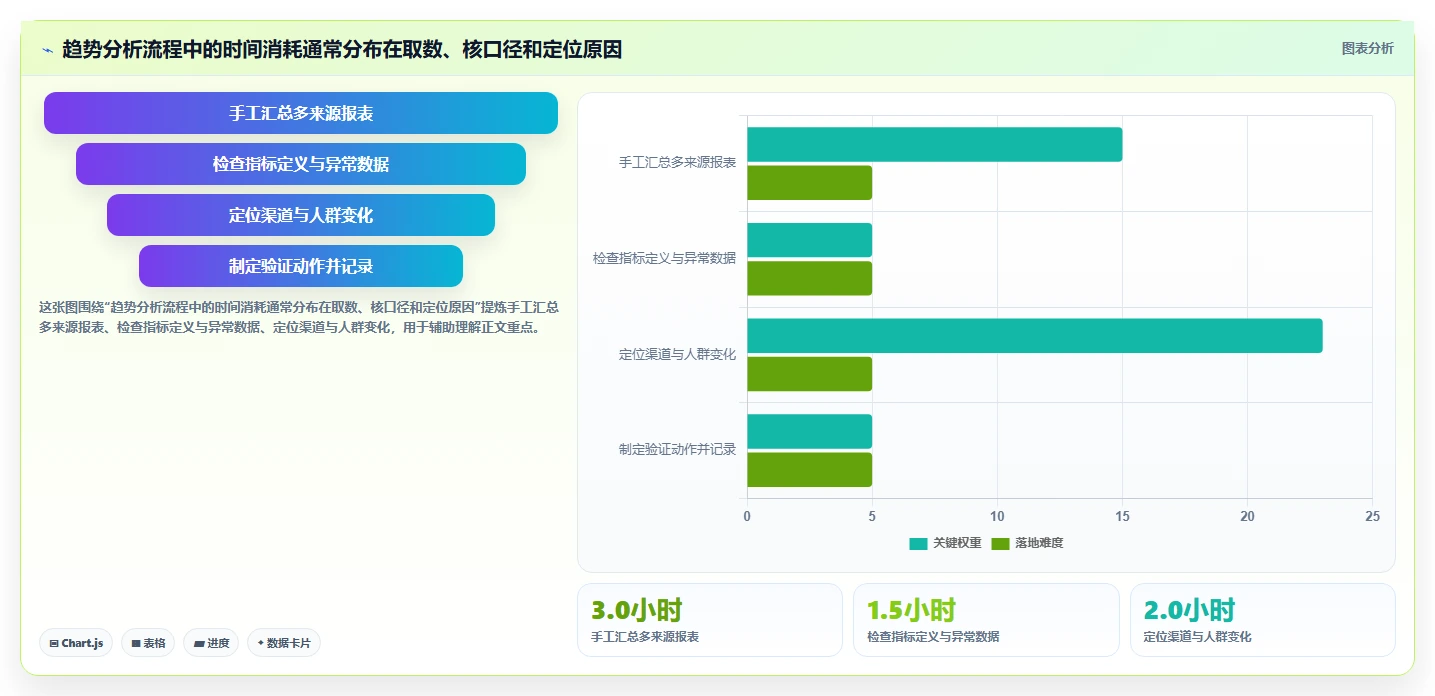Click the x-axis tick value 5
The image size is (1435, 696).
(872, 516)
